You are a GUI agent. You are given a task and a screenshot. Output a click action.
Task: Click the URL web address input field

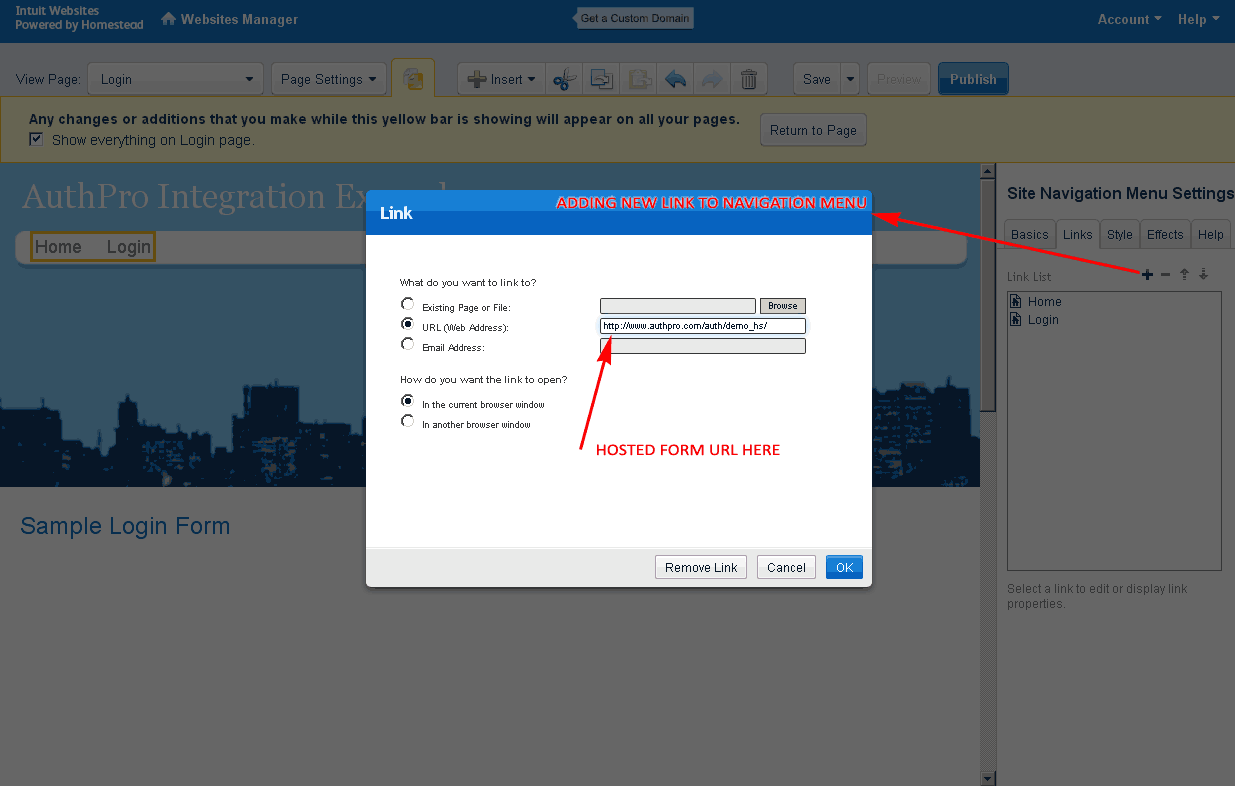point(703,326)
